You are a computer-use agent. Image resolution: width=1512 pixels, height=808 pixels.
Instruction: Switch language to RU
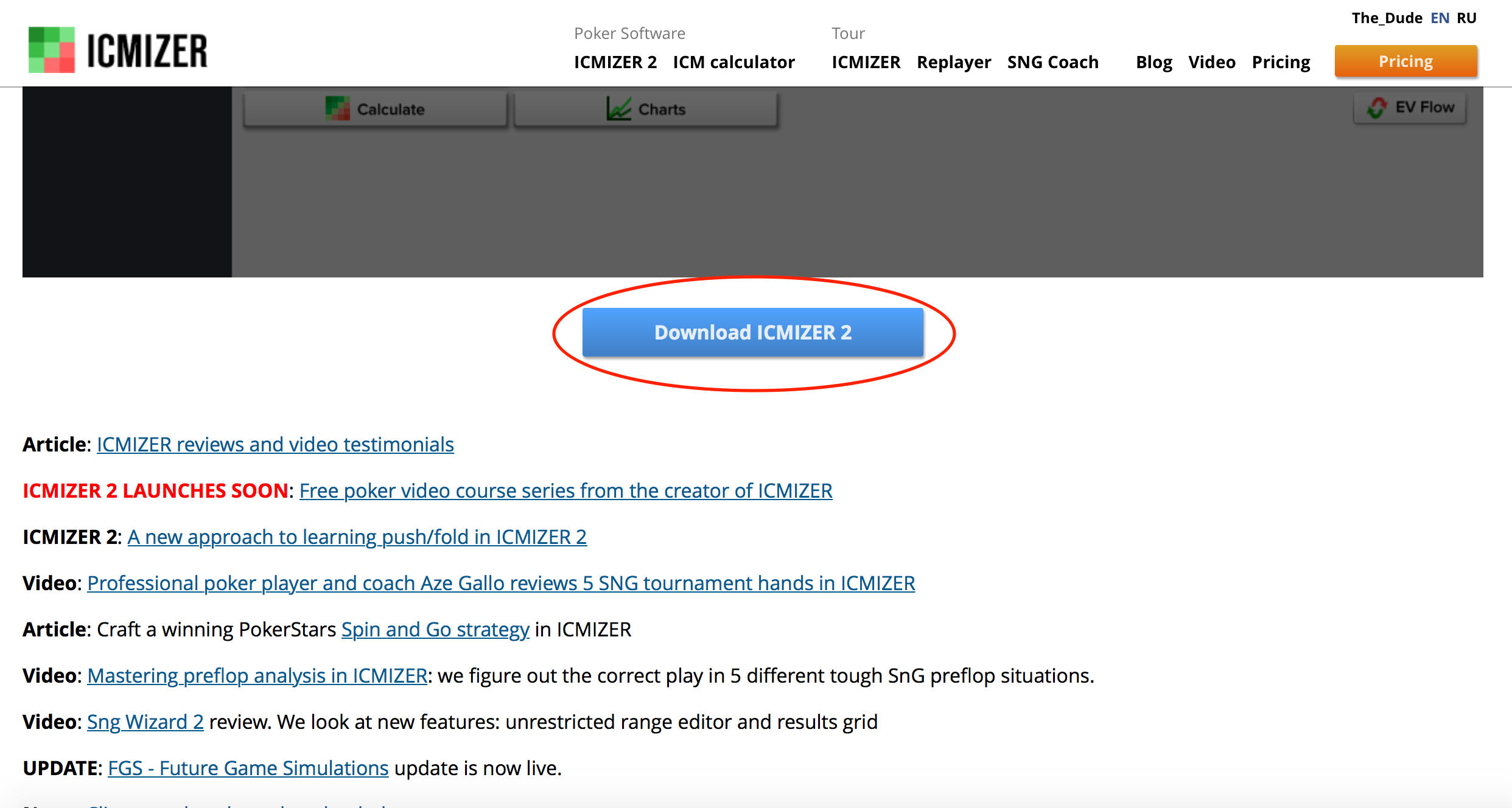[1467, 18]
